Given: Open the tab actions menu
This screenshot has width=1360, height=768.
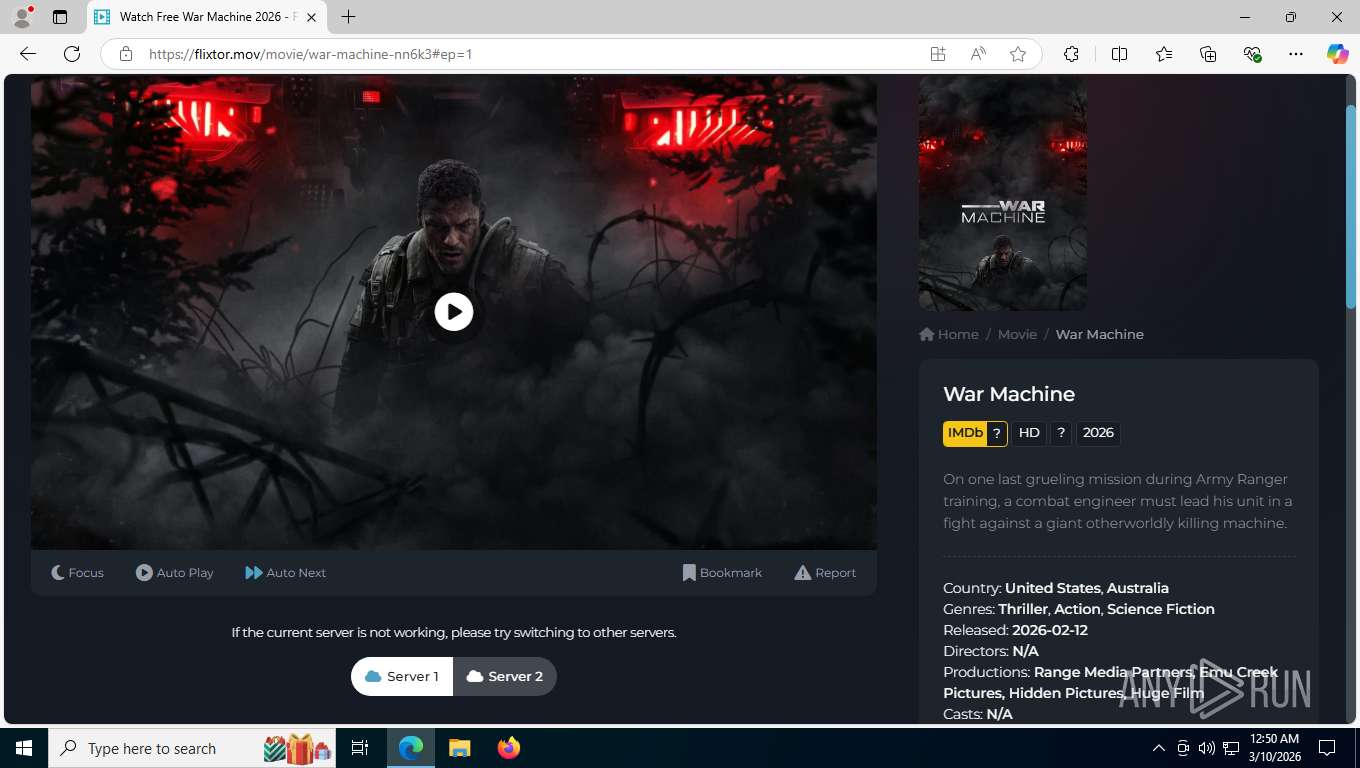Looking at the screenshot, I should [x=60, y=17].
